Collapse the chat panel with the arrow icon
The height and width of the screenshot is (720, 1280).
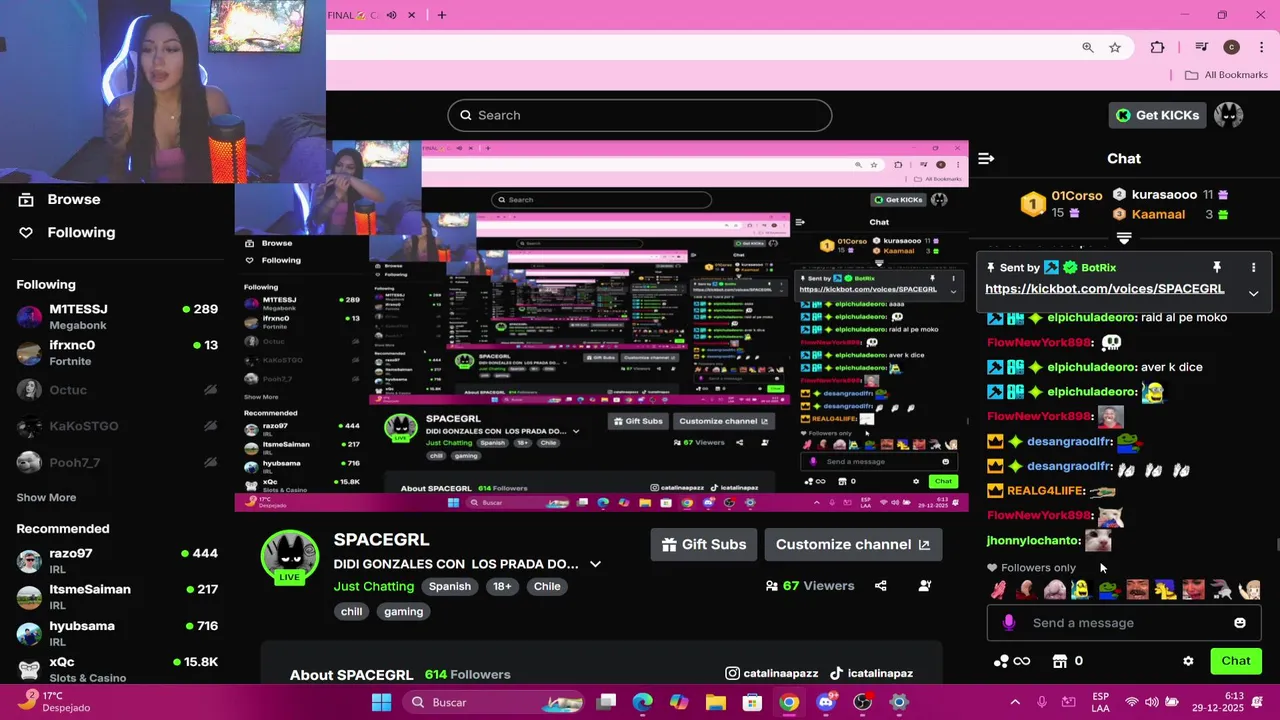986,158
